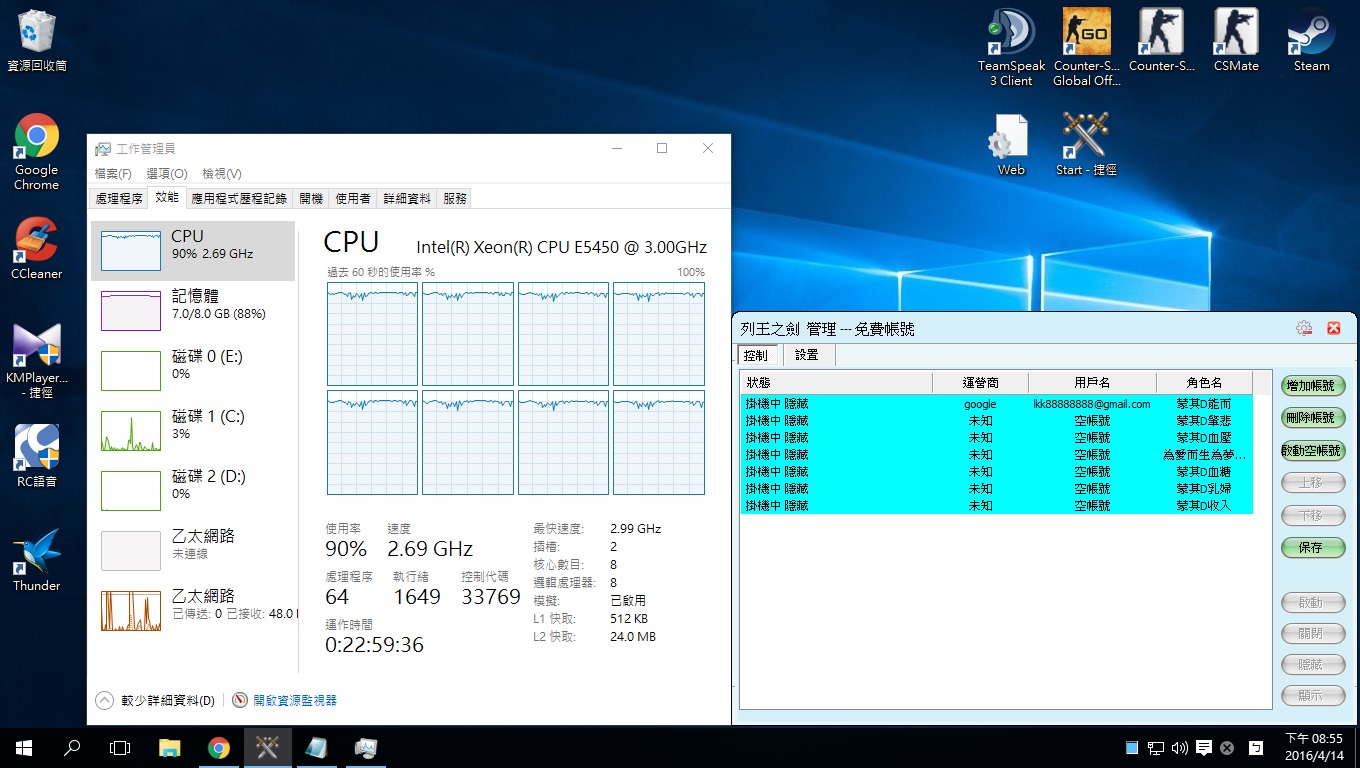Click the 刪除帳號 button
This screenshot has height=768, width=1360.
pyautogui.click(x=1313, y=418)
